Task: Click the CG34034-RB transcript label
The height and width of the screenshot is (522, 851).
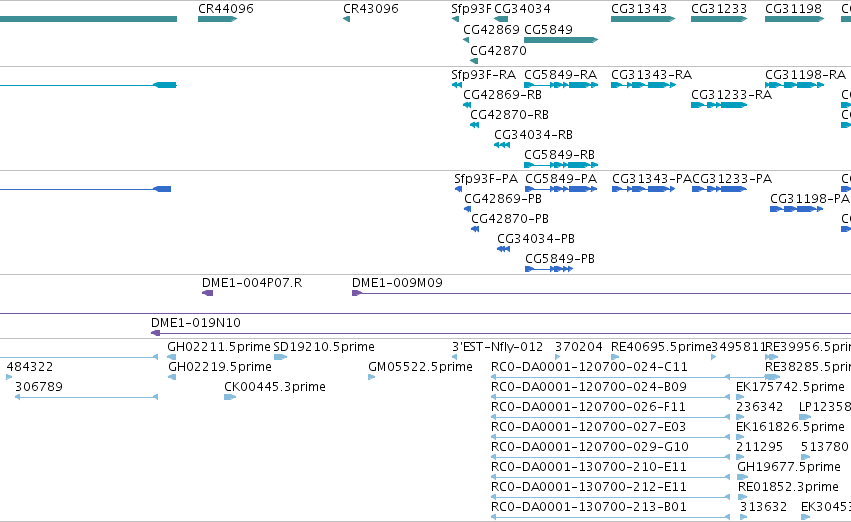Action: pyautogui.click(x=533, y=135)
